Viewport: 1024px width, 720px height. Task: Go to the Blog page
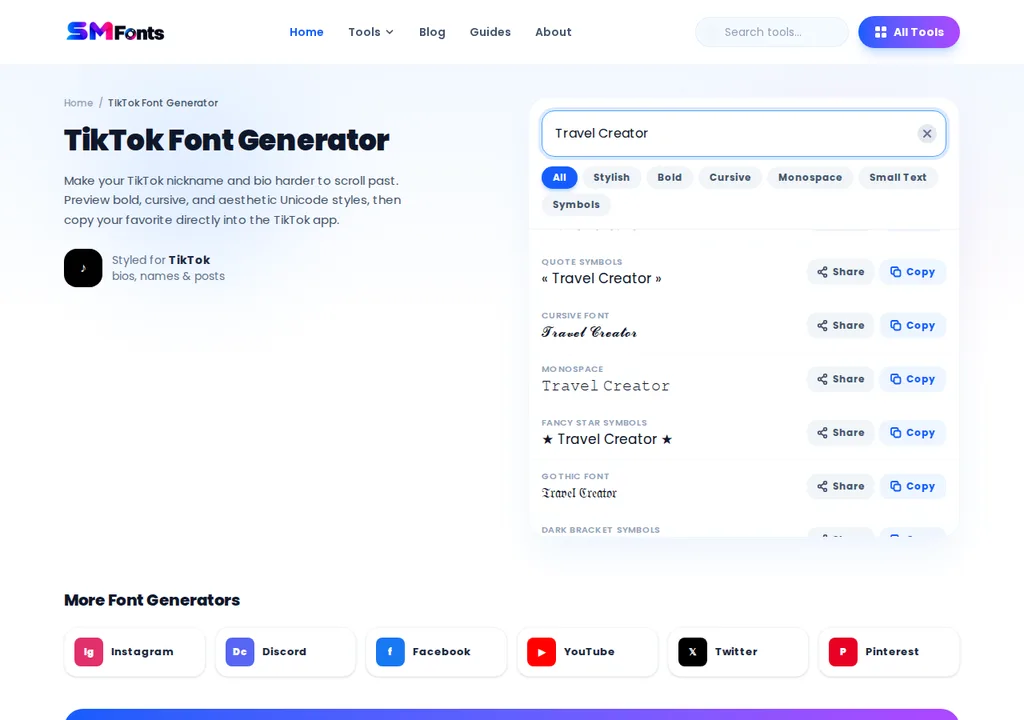tap(432, 32)
